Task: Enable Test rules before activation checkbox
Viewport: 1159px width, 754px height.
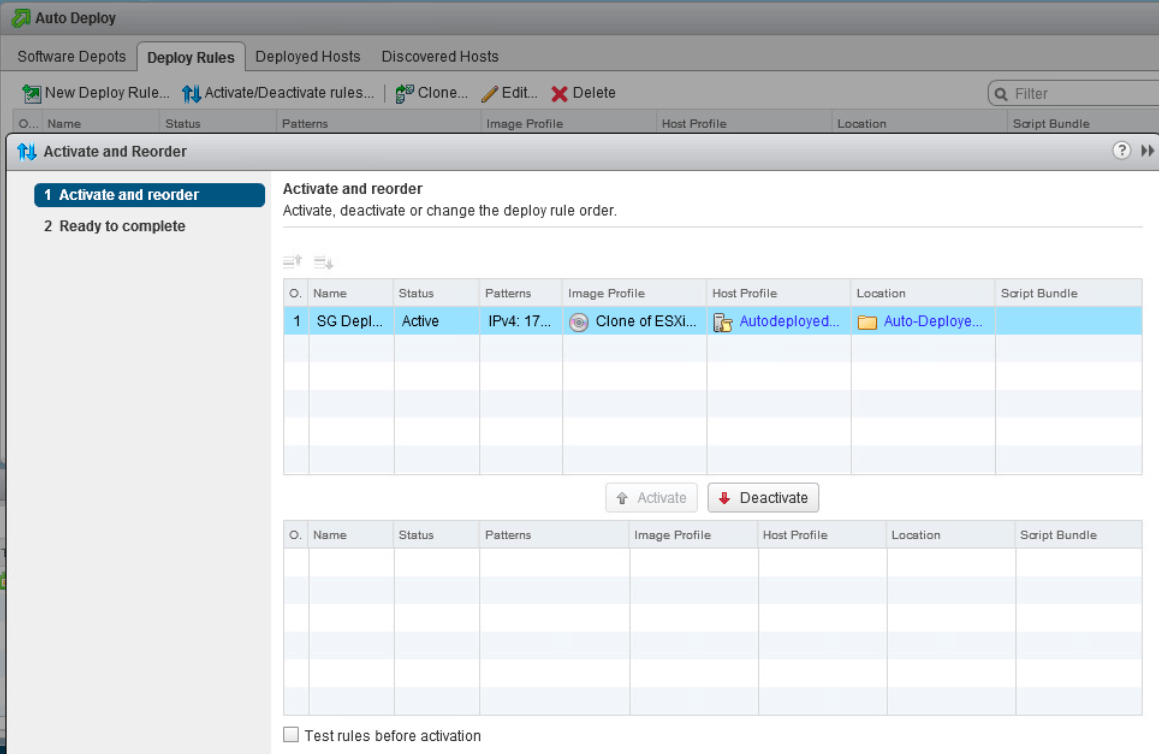Action: pyautogui.click(x=291, y=735)
